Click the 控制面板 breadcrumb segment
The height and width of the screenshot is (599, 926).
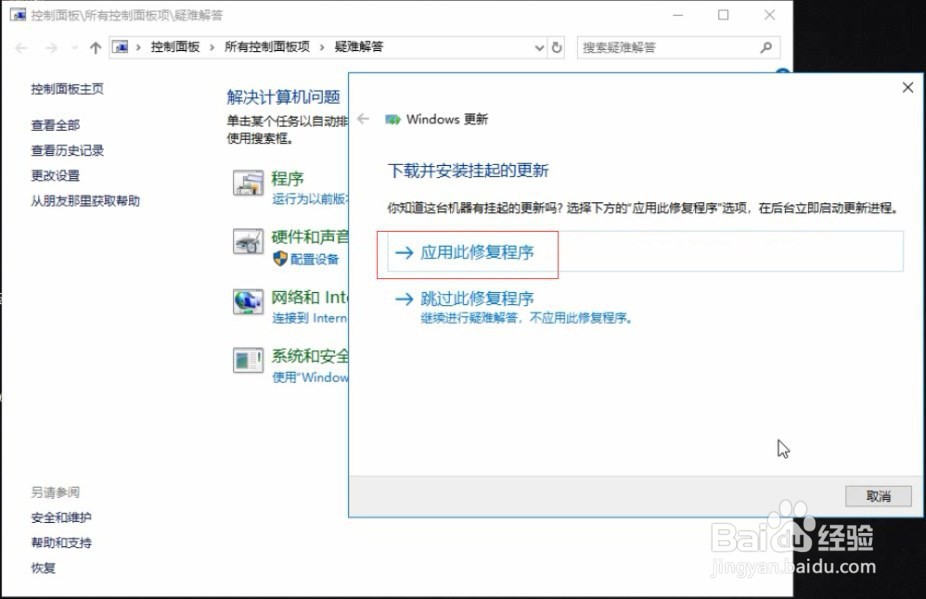point(175,47)
